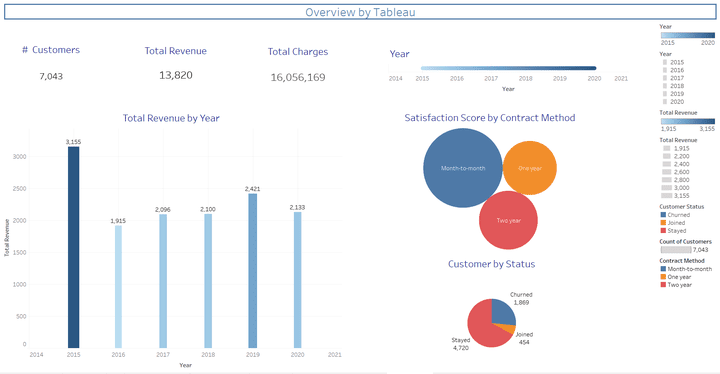Select the 2016 bar labeled 1,915
Viewport: 720px width, 374px height.
pyautogui.click(x=118, y=287)
